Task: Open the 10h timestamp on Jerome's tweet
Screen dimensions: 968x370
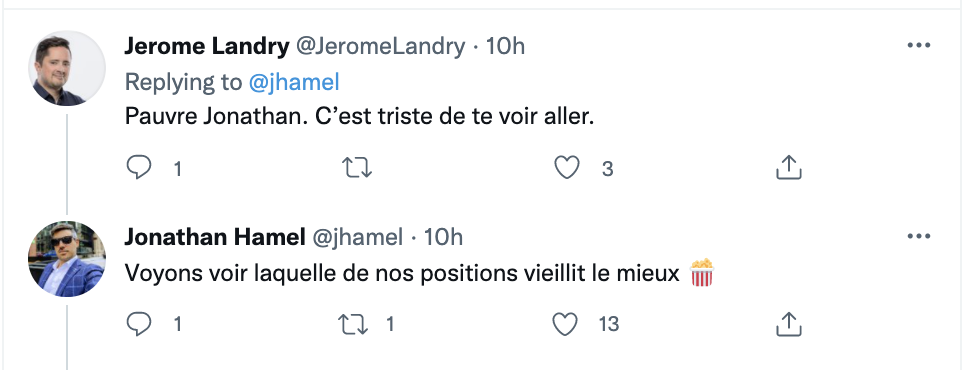Action: point(505,46)
